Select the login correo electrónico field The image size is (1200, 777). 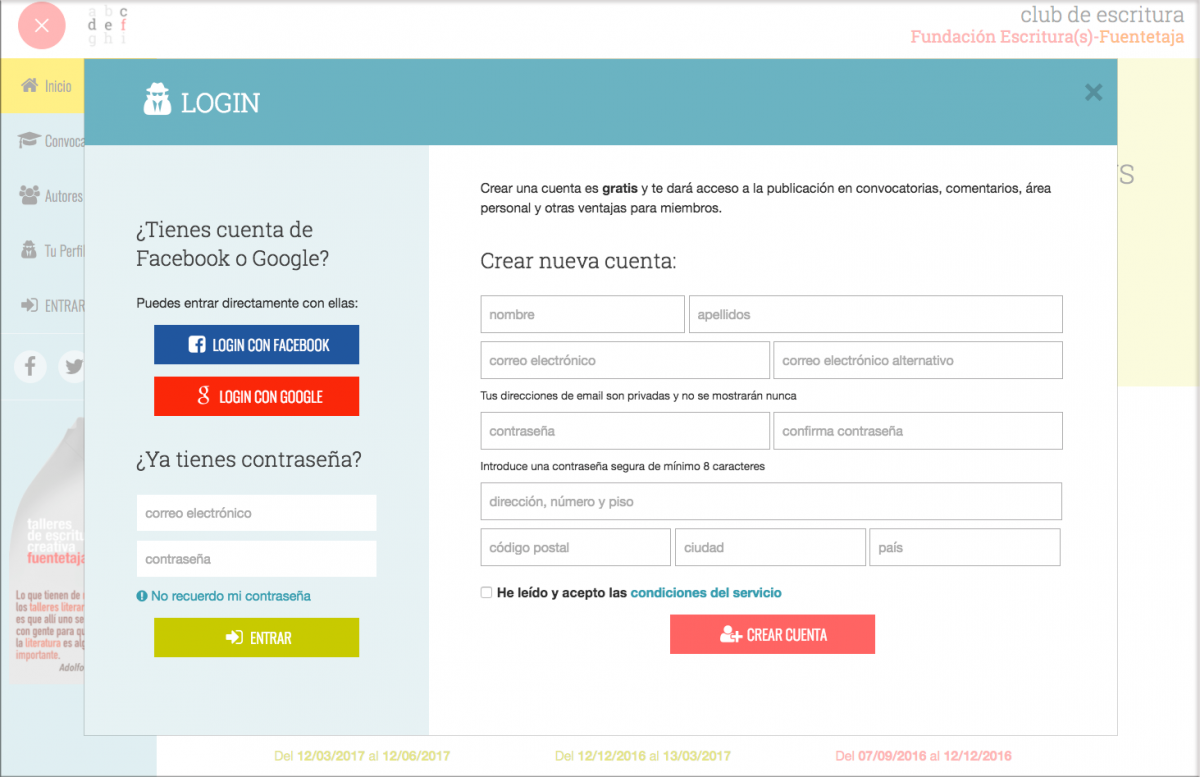[256, 513]
